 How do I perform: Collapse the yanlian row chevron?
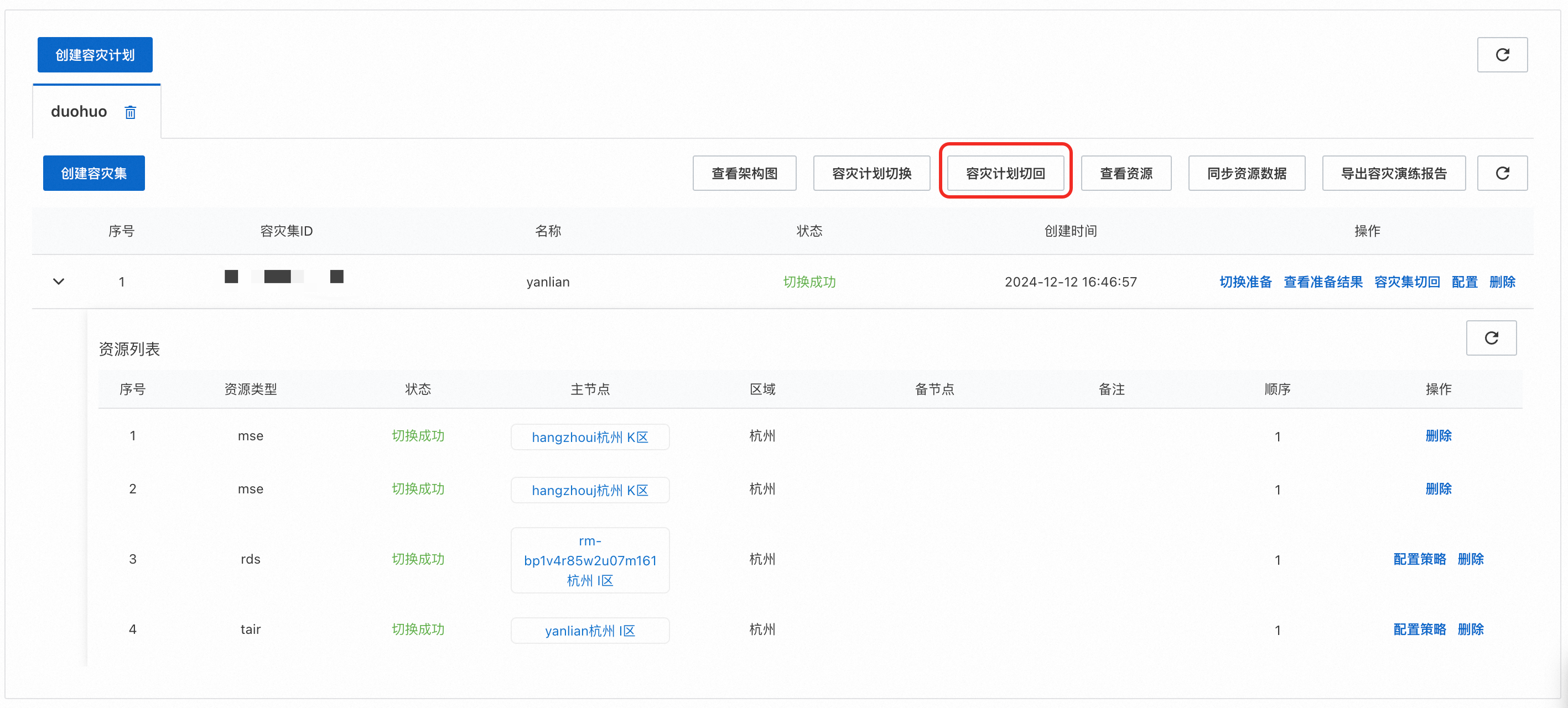[x=59, y=282]
